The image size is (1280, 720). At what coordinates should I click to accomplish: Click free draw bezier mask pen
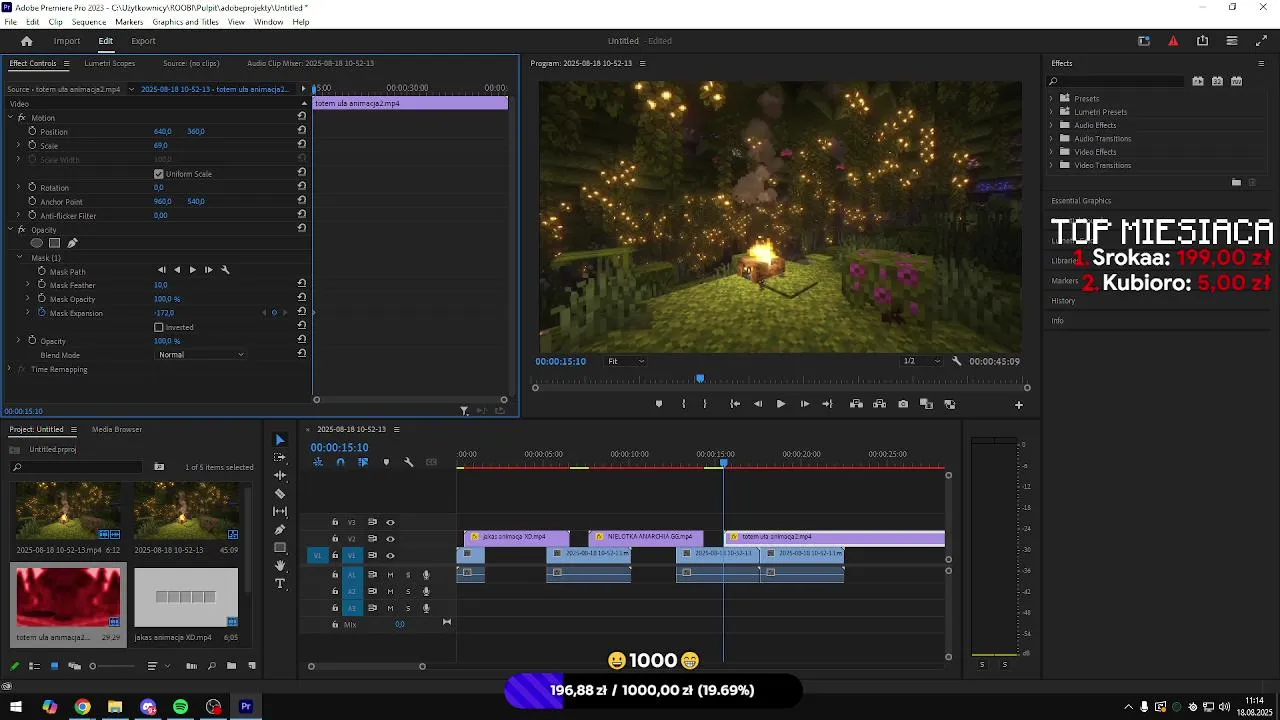[x=72, y=243]
